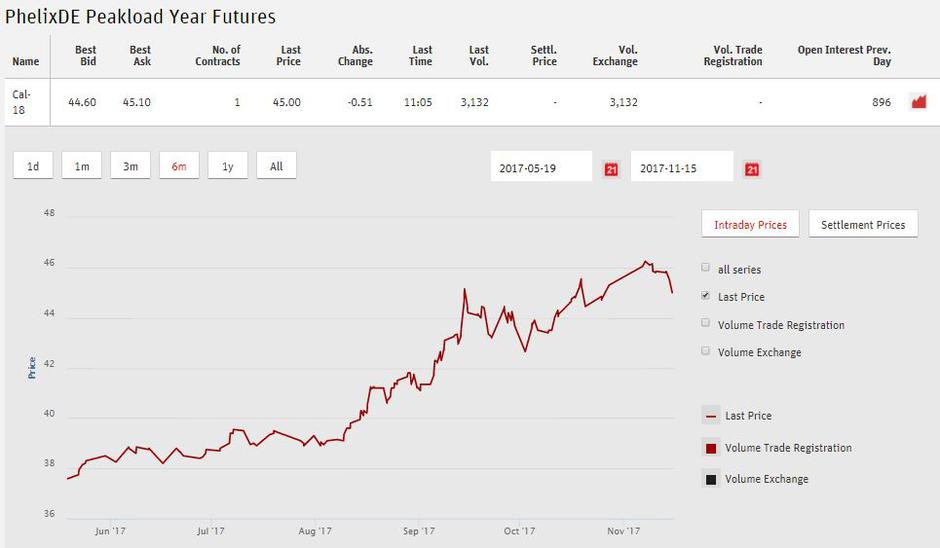Click the Last Price legend line icon
This screenshot has height=548, width=940.
coord(711,416)
